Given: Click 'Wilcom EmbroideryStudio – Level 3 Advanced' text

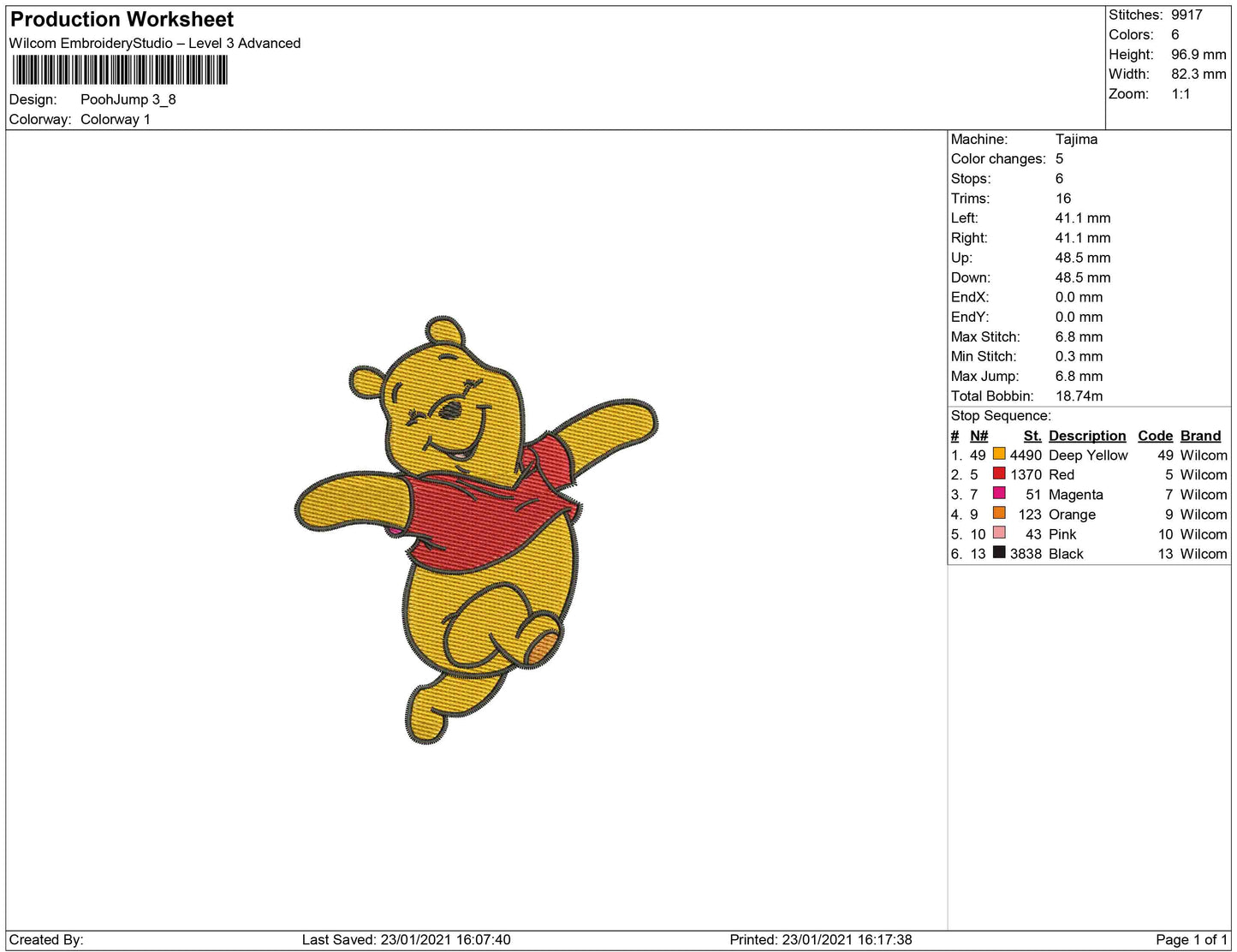Looking at the screenshot, I should pos(155,43).
